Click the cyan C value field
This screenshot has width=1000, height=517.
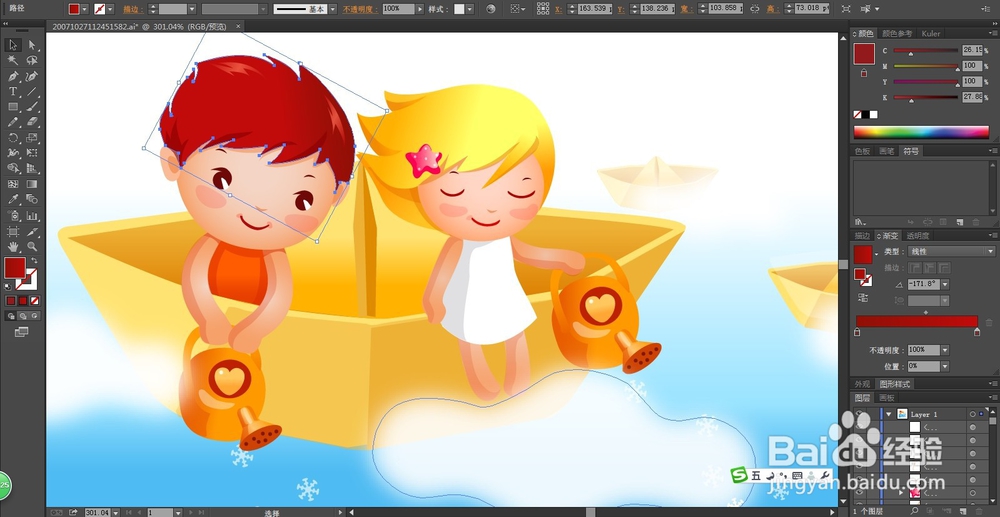tap(972, 50)
